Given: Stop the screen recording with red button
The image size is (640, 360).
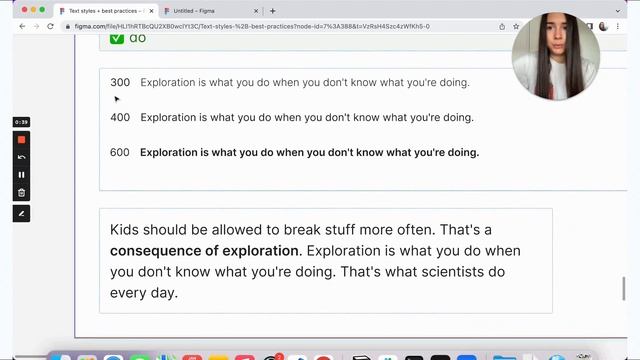Looking at the screenshot, I should pyautogui.click(x=21, y=140).
